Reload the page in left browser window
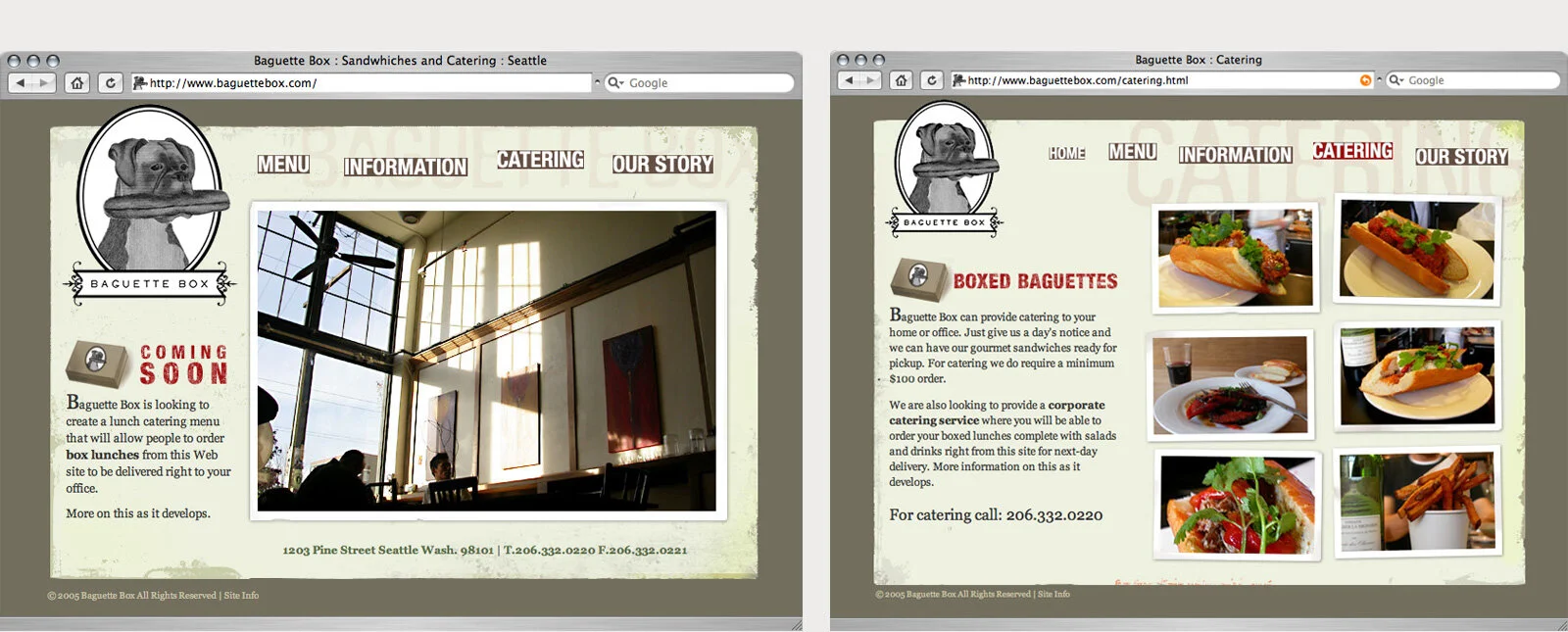 coord(111,83)
